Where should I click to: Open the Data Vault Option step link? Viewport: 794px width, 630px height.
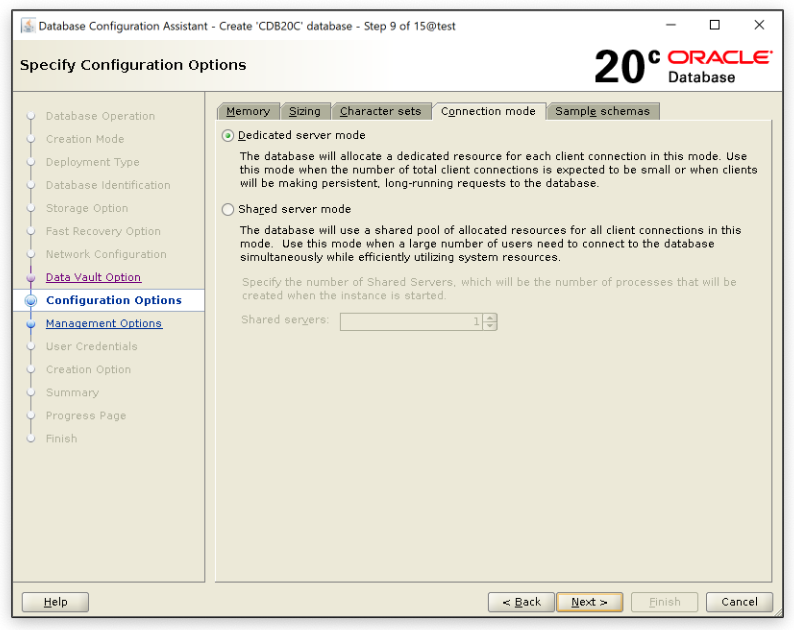94,278
